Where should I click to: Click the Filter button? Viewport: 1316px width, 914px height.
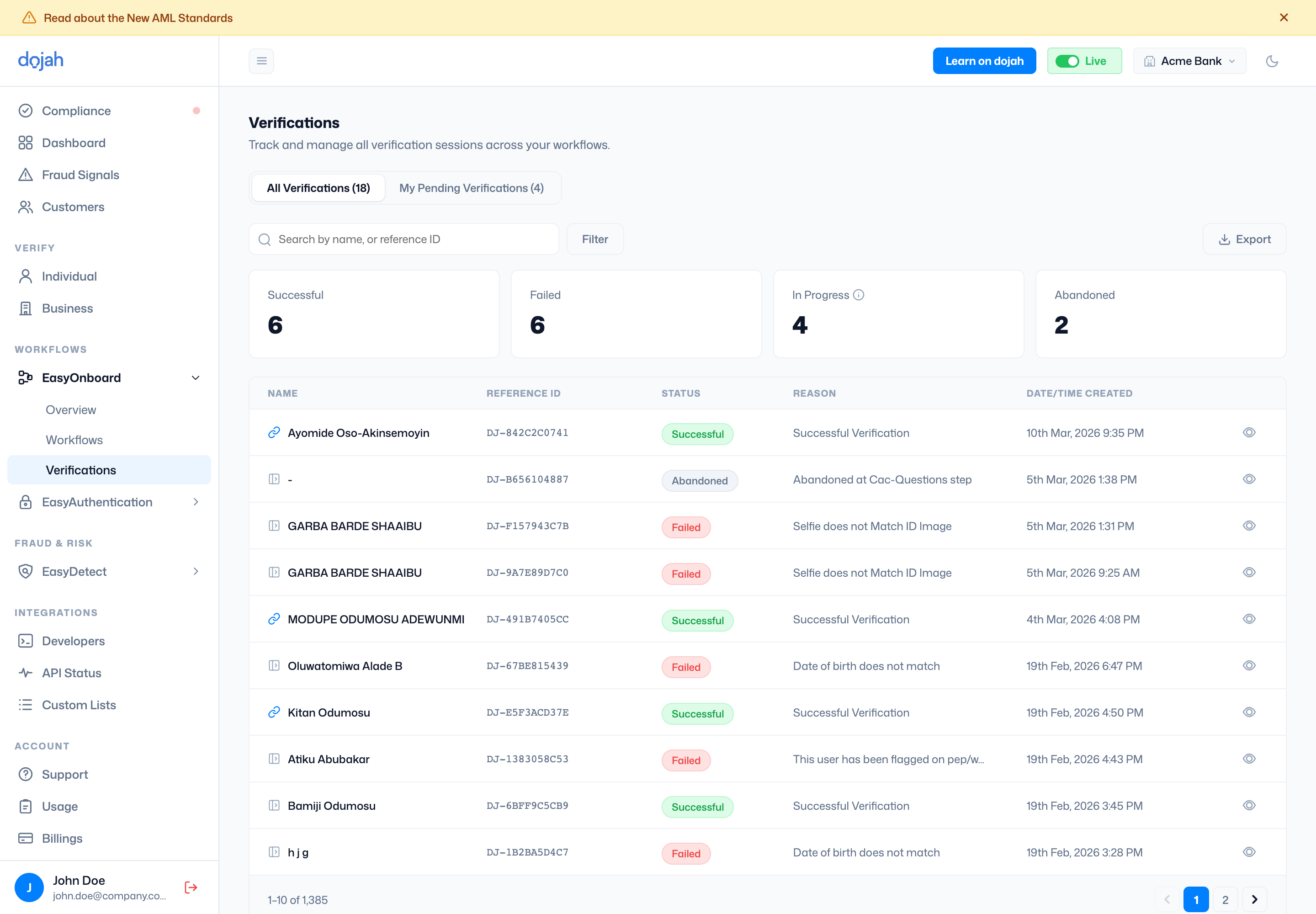pos(595,239)
